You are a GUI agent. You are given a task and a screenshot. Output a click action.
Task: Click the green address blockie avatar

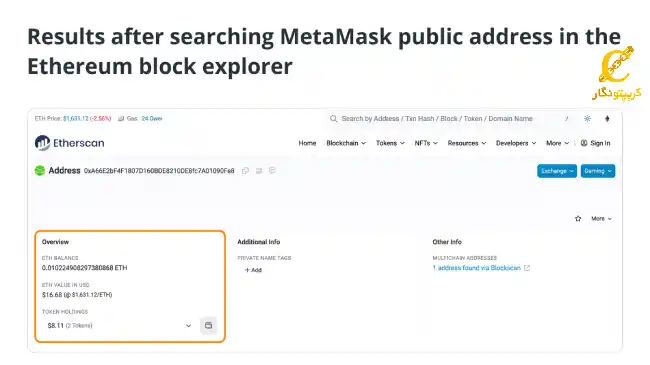pyautogui.click(x=40, y=170)
